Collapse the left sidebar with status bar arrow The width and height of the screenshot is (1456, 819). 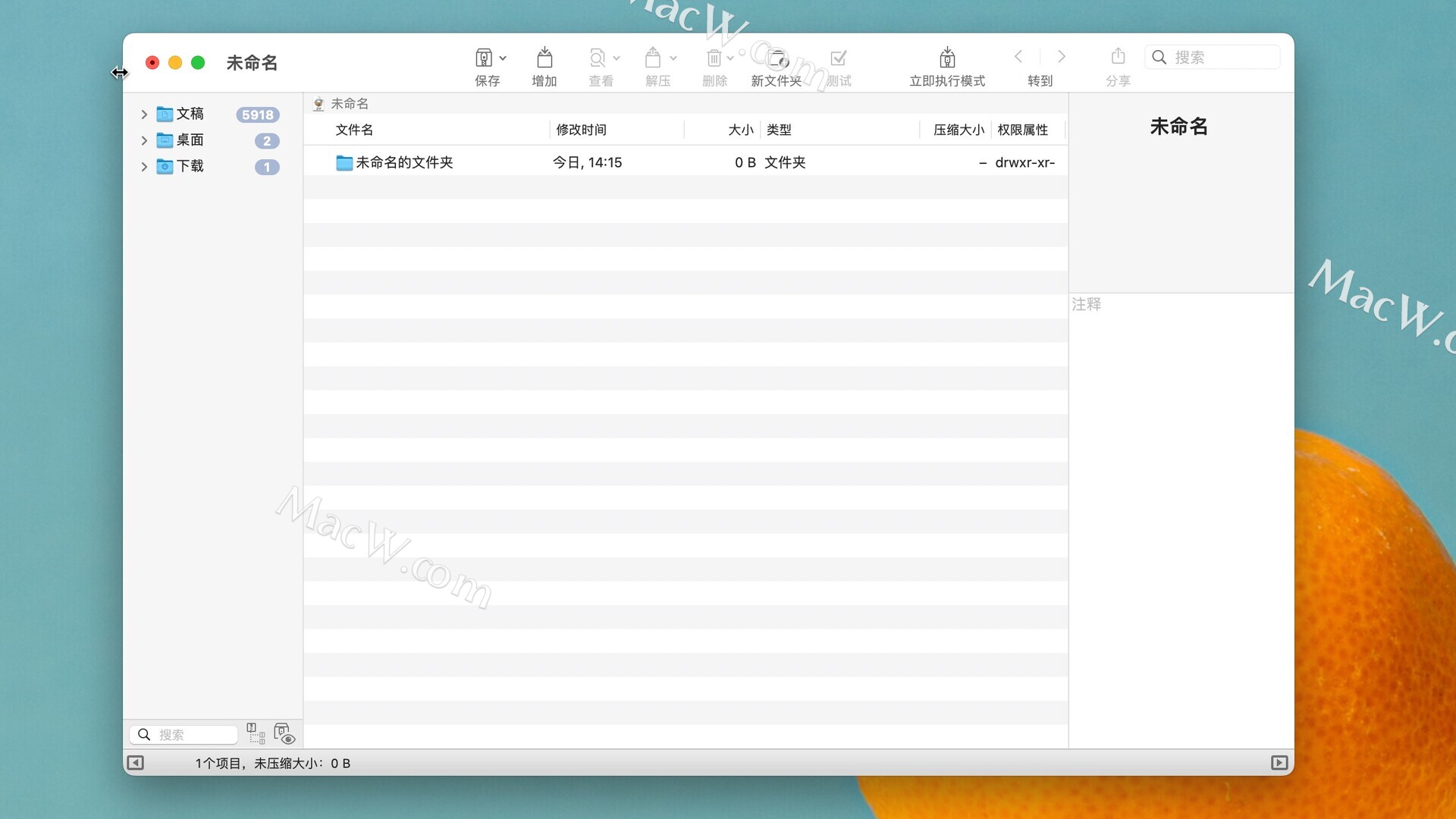click(136, 763)
